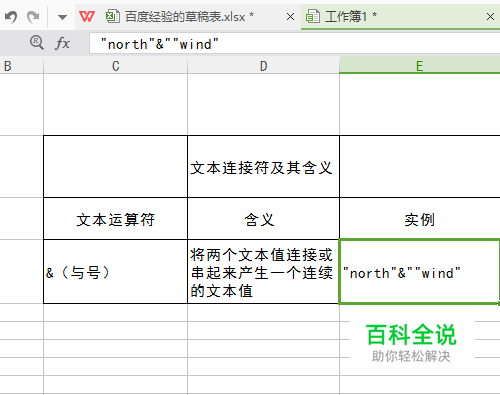Image resolution: width=500 pixels, height=395 pixels.
Task: Open the quick access toolbar dropdown arrow
Action: 62,17
